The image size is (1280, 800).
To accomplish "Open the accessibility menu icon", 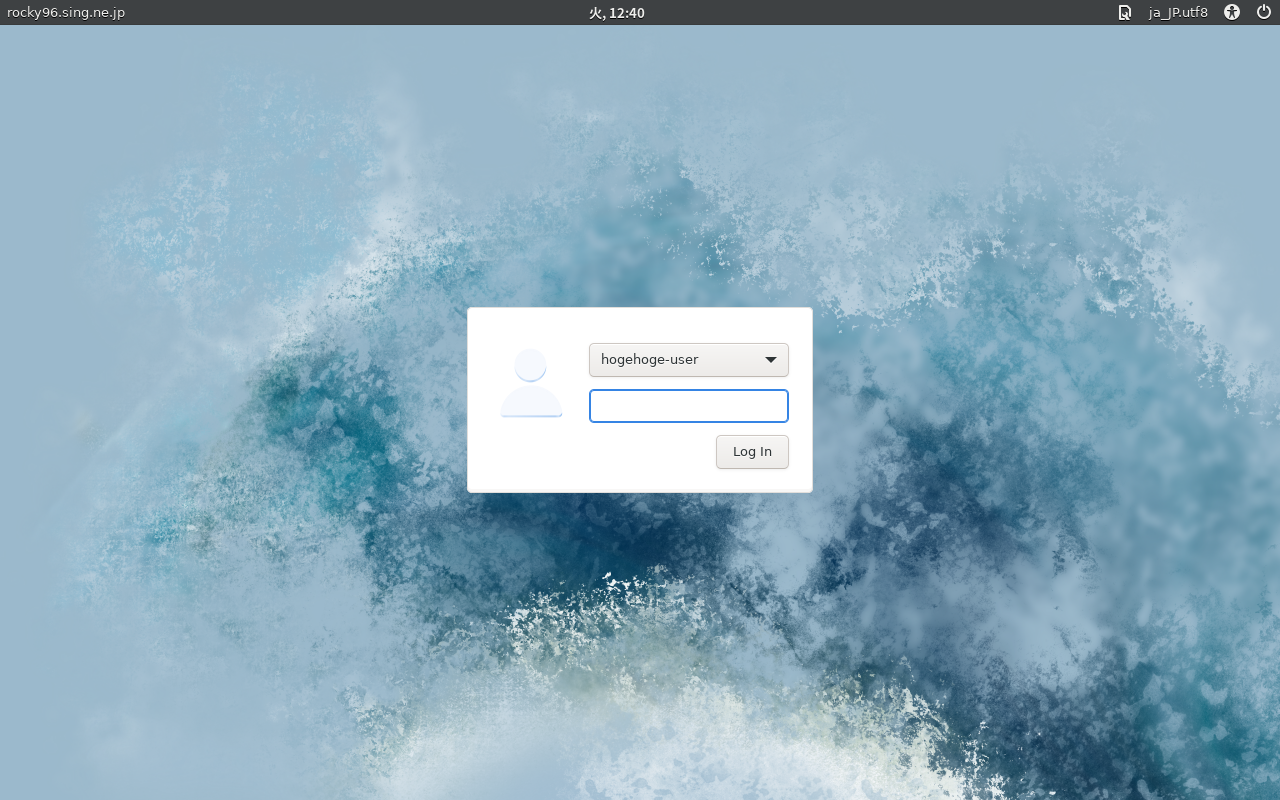I will (x=1232, y=13).
